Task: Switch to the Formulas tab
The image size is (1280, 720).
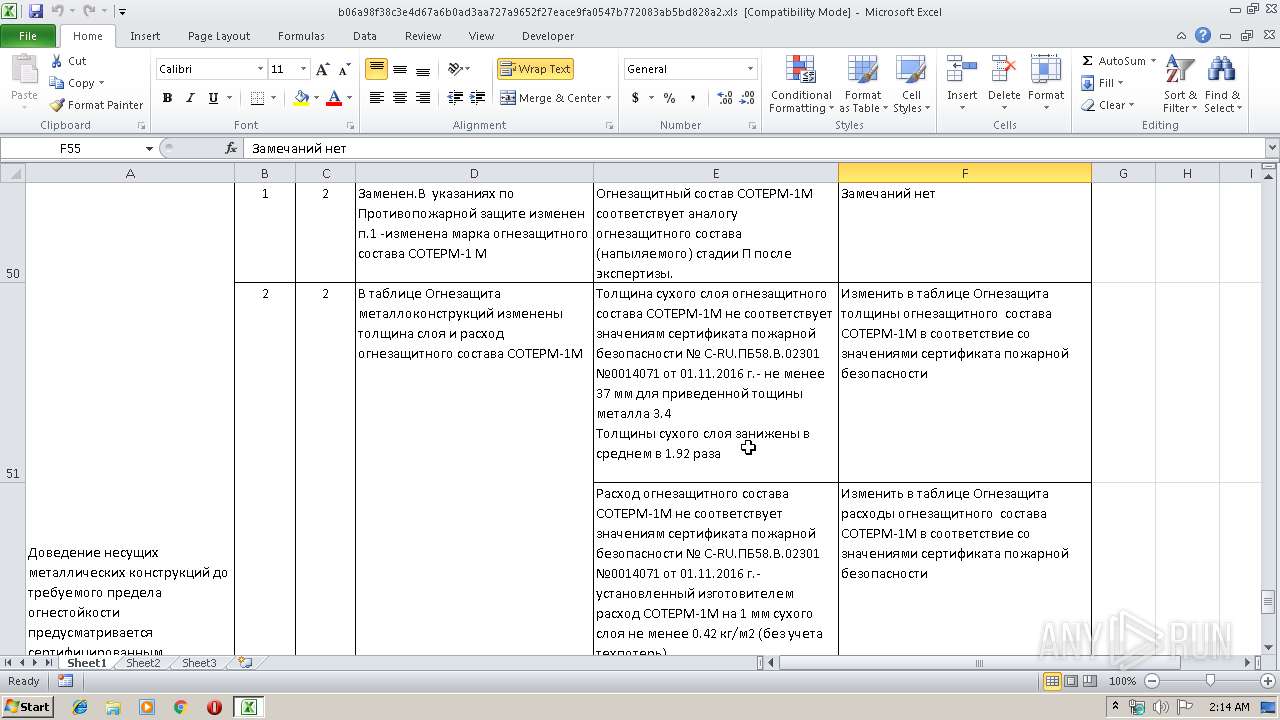Action: [301, 36]
